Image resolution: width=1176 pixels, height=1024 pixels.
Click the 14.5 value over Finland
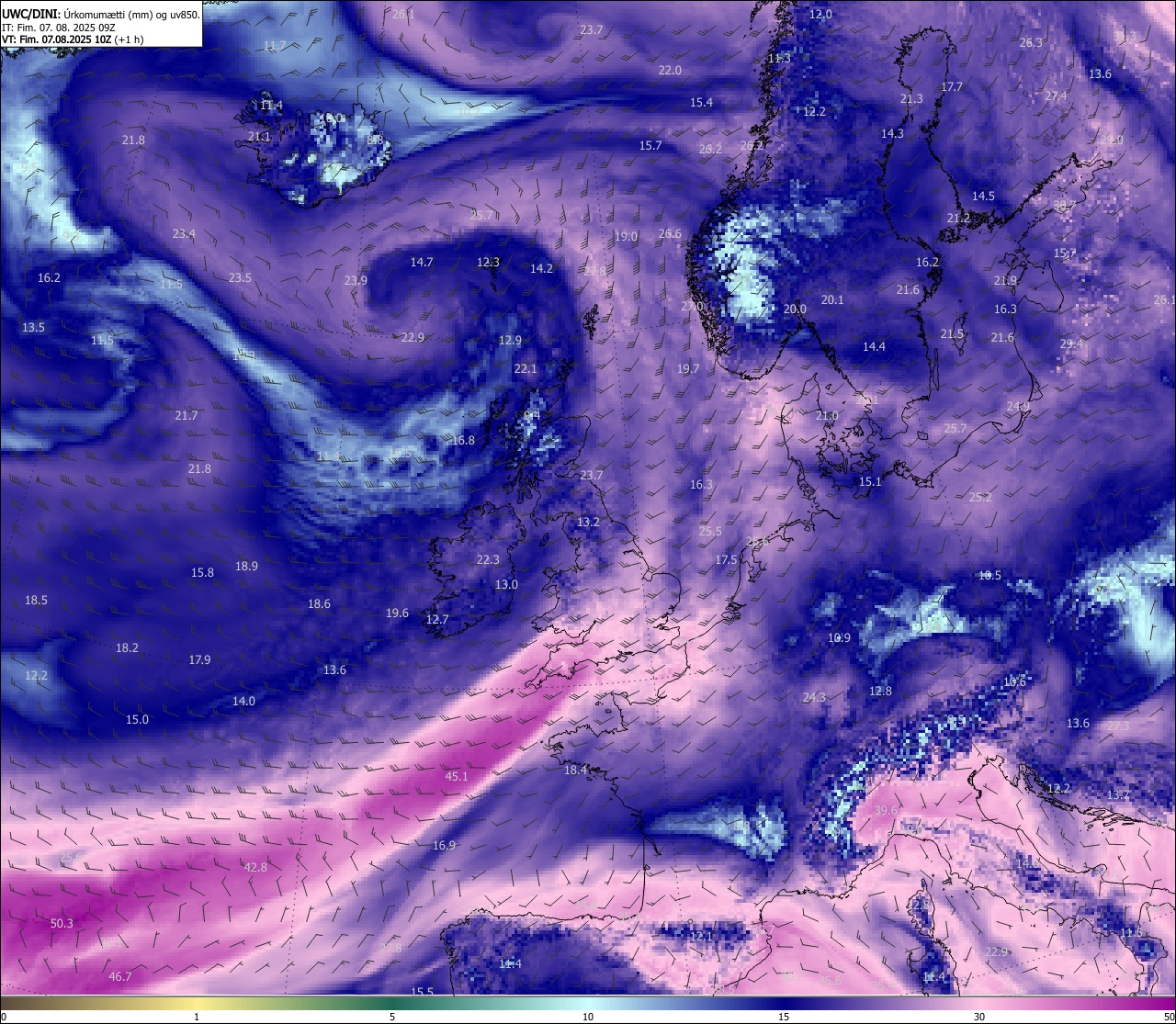point(983,196)
